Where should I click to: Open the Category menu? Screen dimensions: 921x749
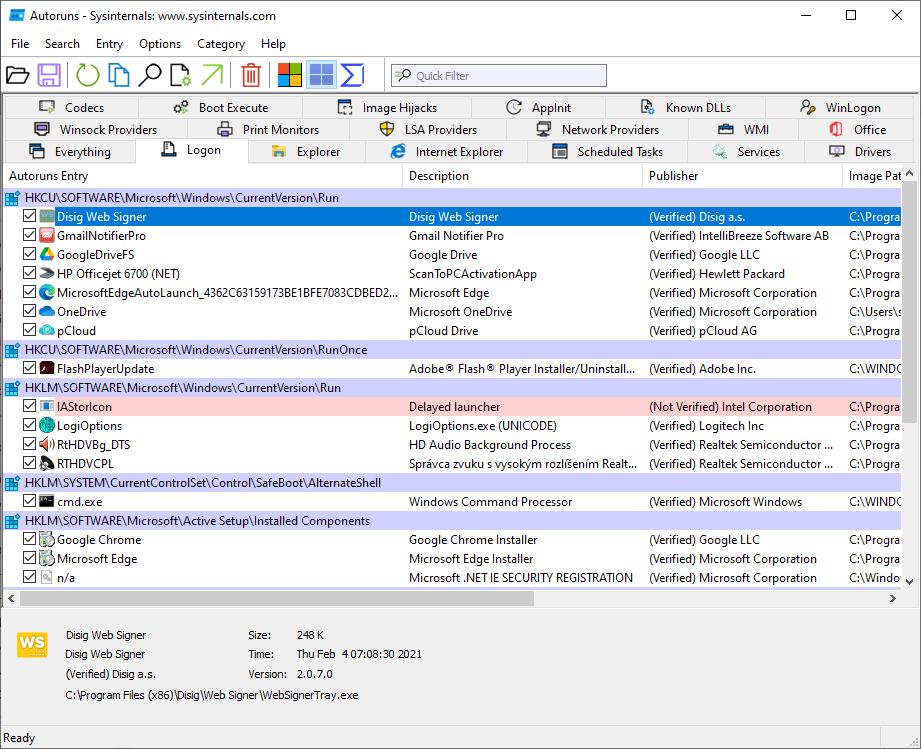(221, 43)
